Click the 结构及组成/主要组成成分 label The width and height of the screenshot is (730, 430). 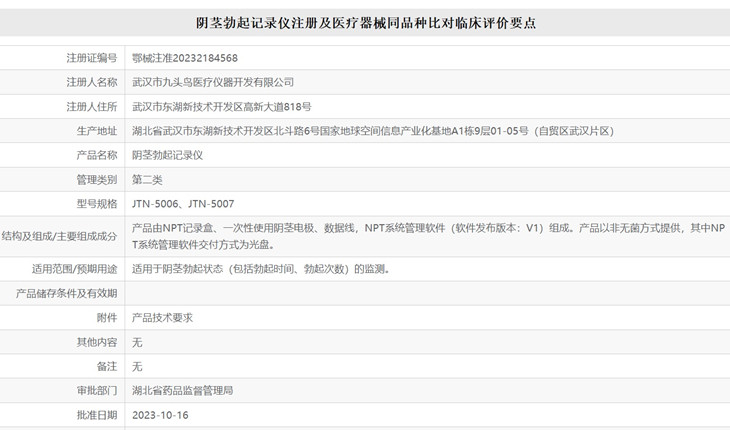[59, 236]
